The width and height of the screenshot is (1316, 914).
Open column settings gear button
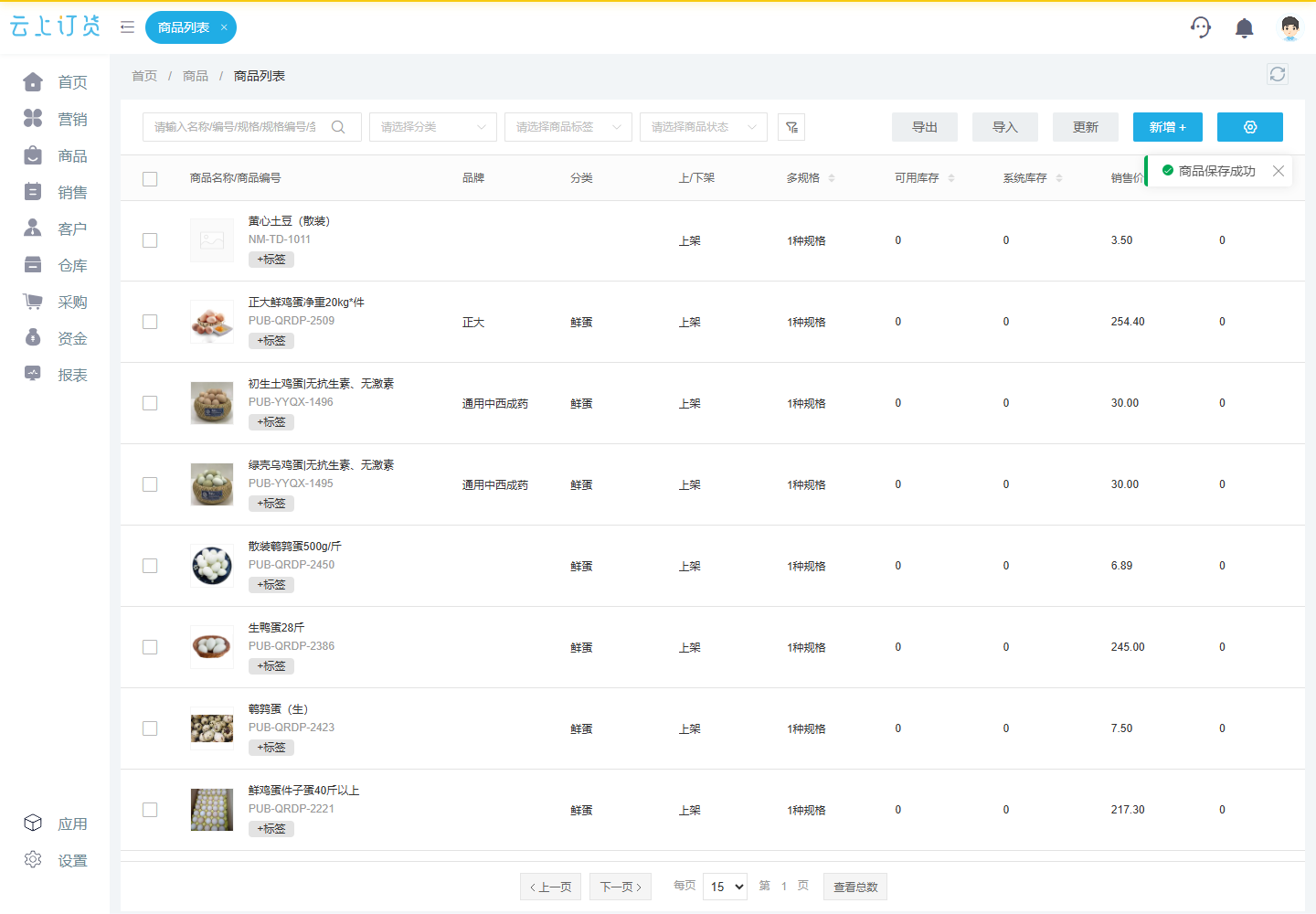[x=1250, y=127]
